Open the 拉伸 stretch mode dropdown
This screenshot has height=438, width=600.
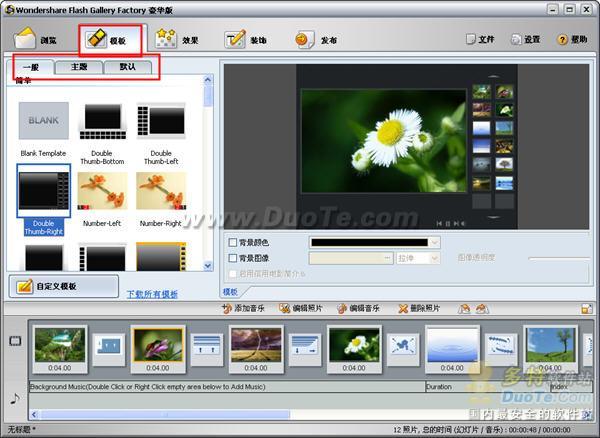(418, 258)
